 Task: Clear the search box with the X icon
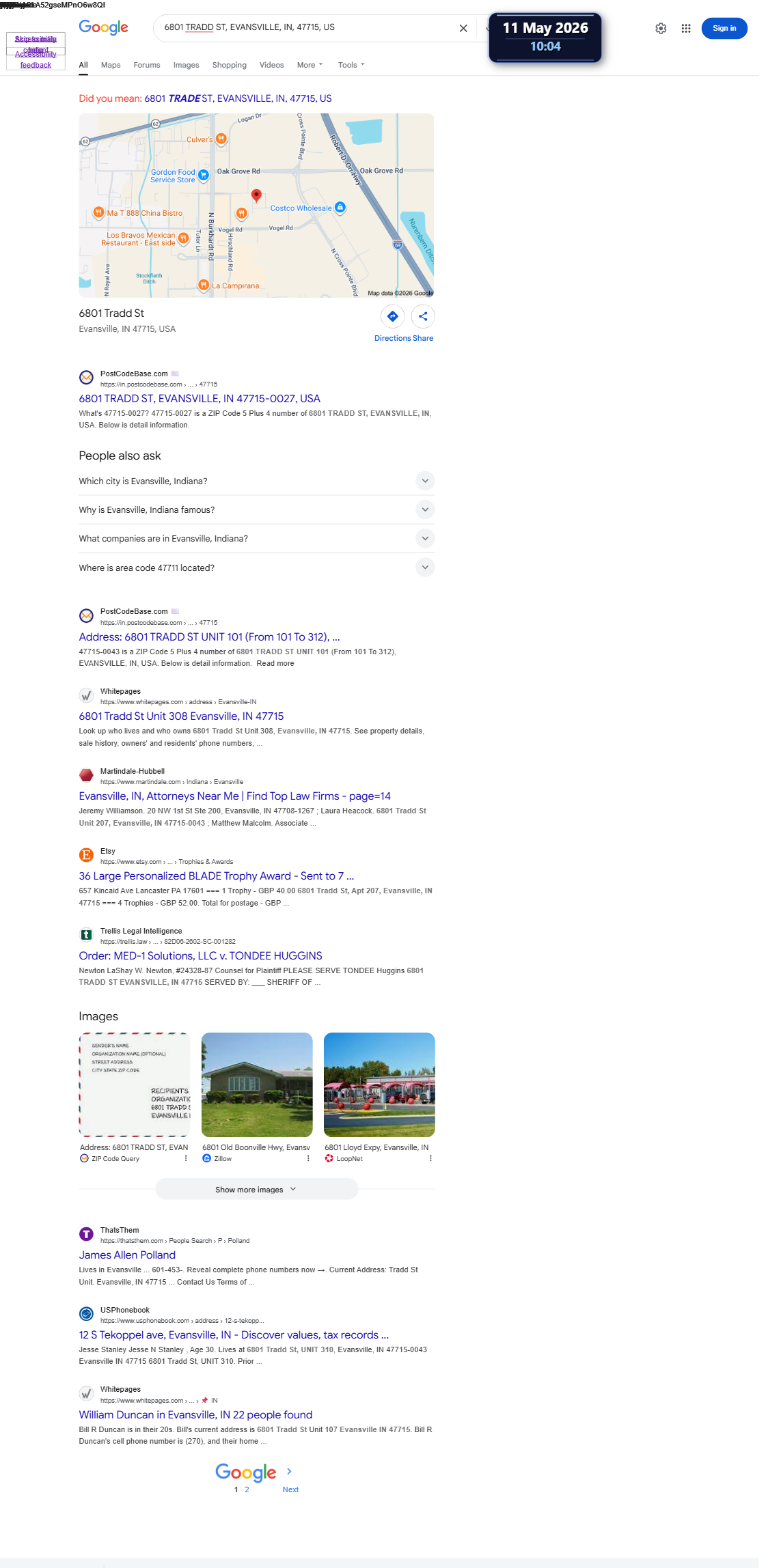click(463, 28)
